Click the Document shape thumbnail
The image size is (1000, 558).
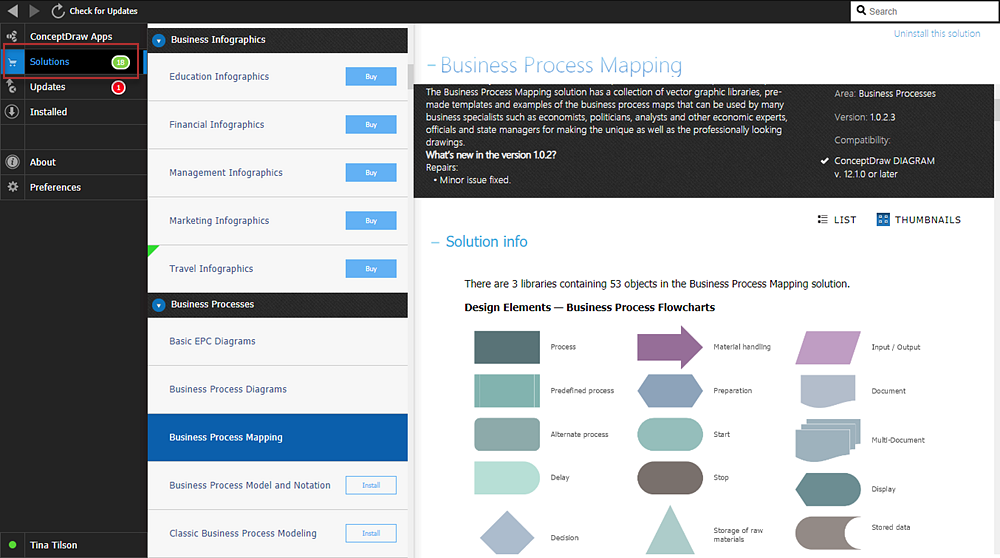pyautogui.click(x=828, y=391)
